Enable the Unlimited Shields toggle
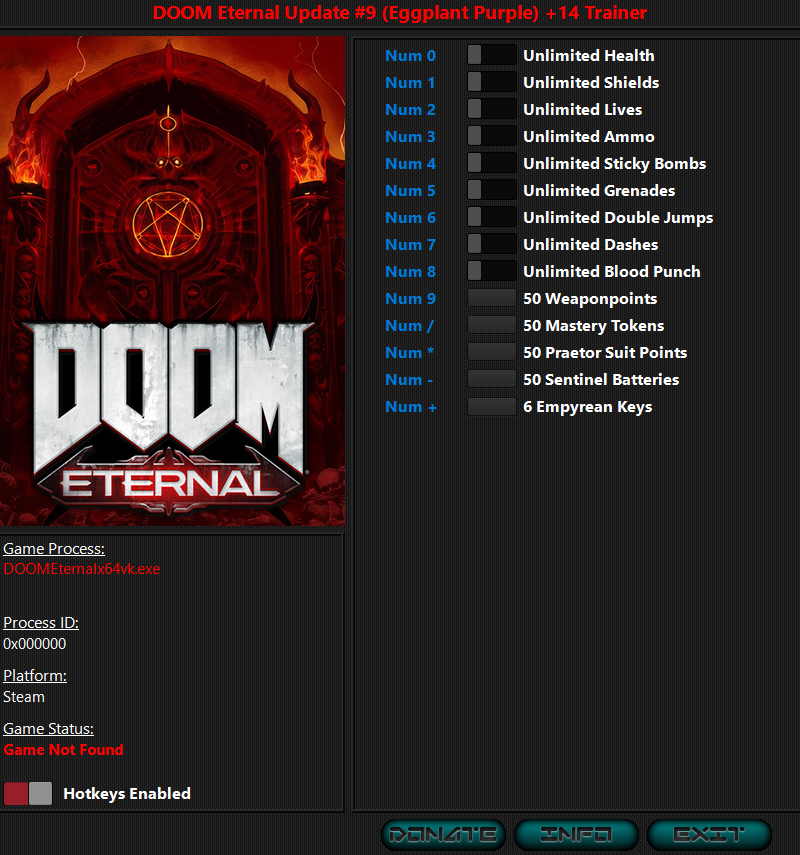 (491, 82)
